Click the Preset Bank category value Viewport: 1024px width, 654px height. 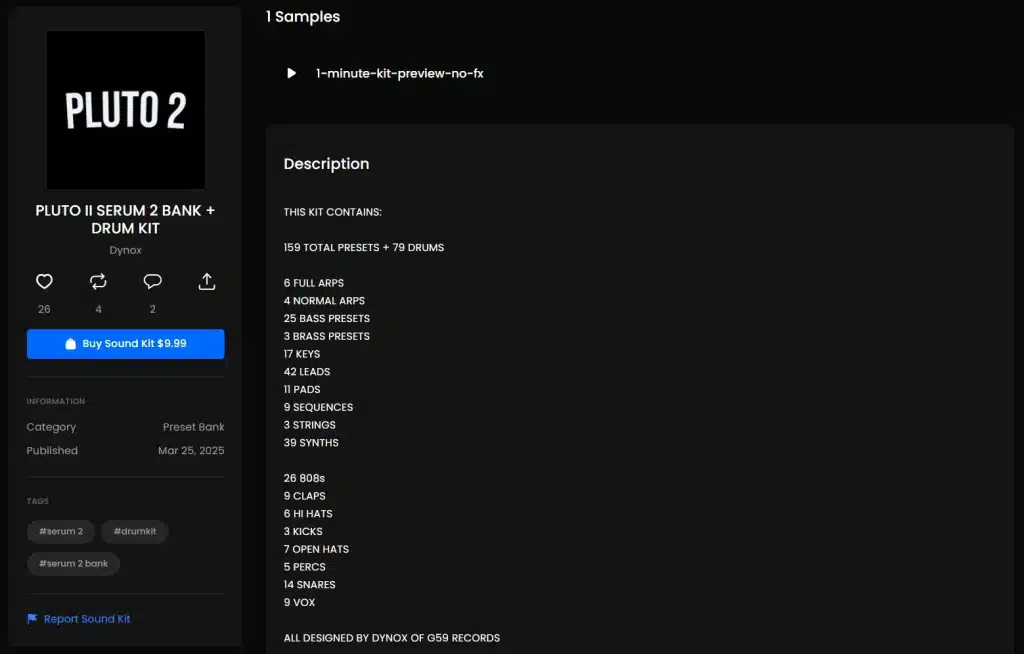193,427
